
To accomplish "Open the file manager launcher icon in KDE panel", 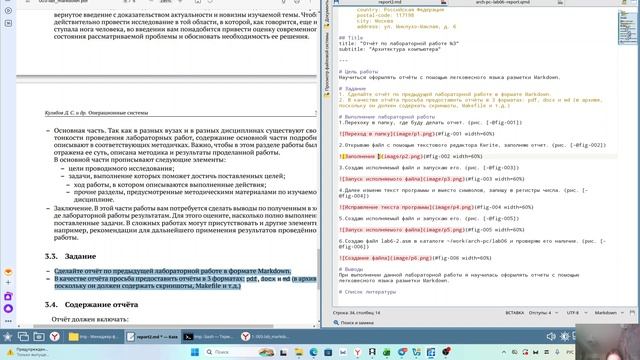I will pyautogui.click(x=39, y=337).
